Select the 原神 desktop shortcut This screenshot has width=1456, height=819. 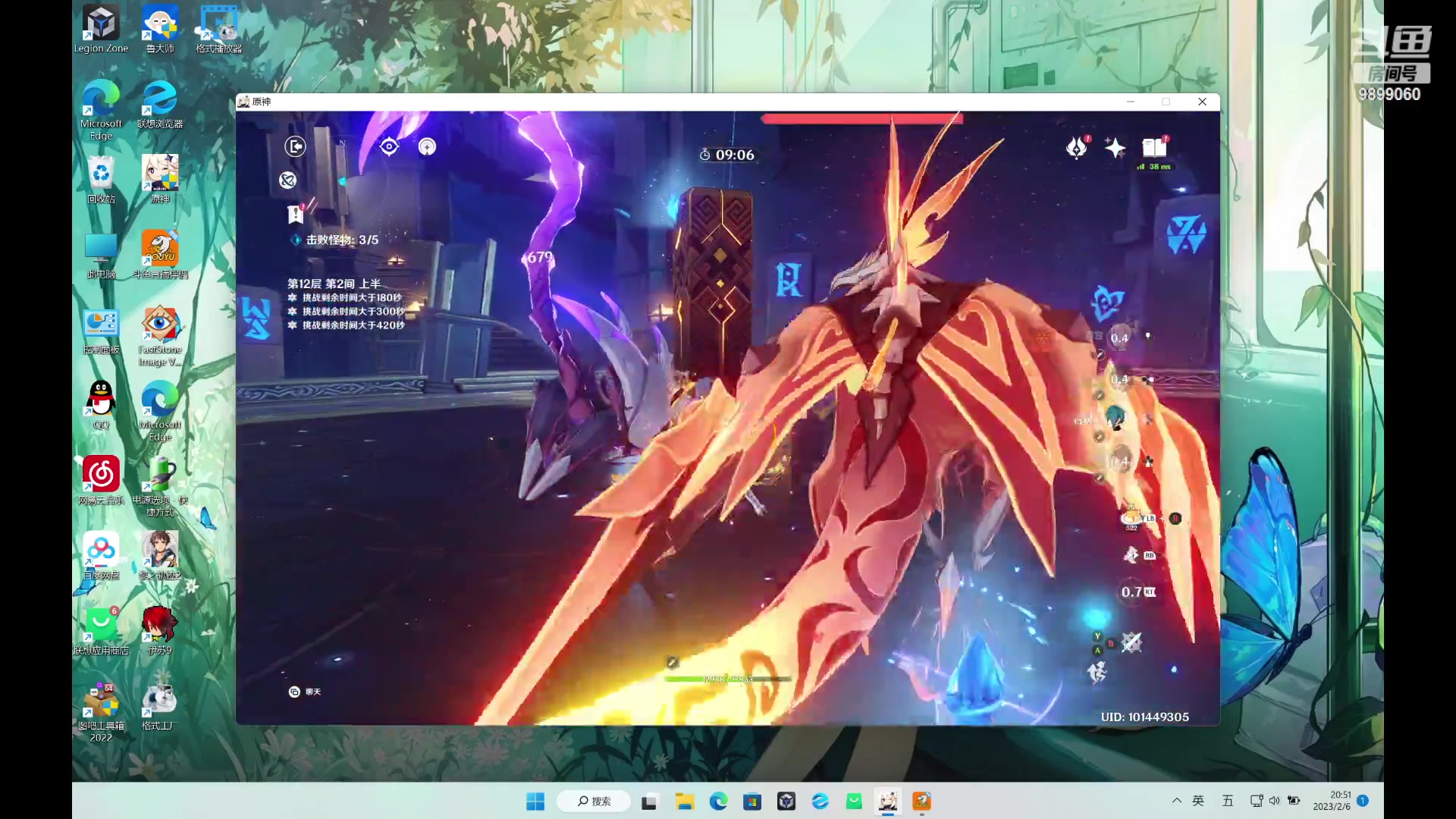(160, 180)
